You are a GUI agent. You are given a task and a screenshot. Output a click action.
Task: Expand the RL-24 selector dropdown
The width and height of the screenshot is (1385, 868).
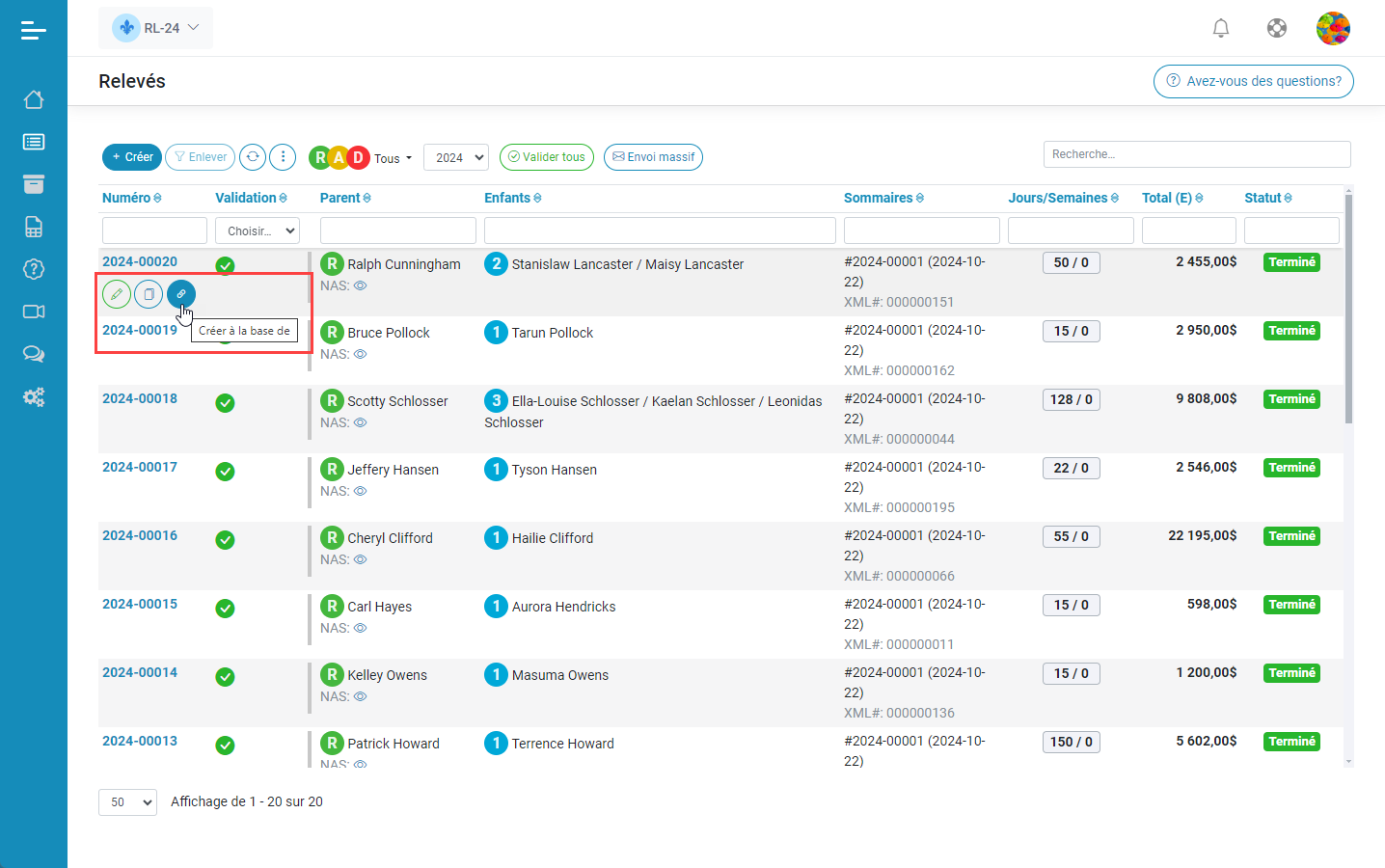coord(156,28)
